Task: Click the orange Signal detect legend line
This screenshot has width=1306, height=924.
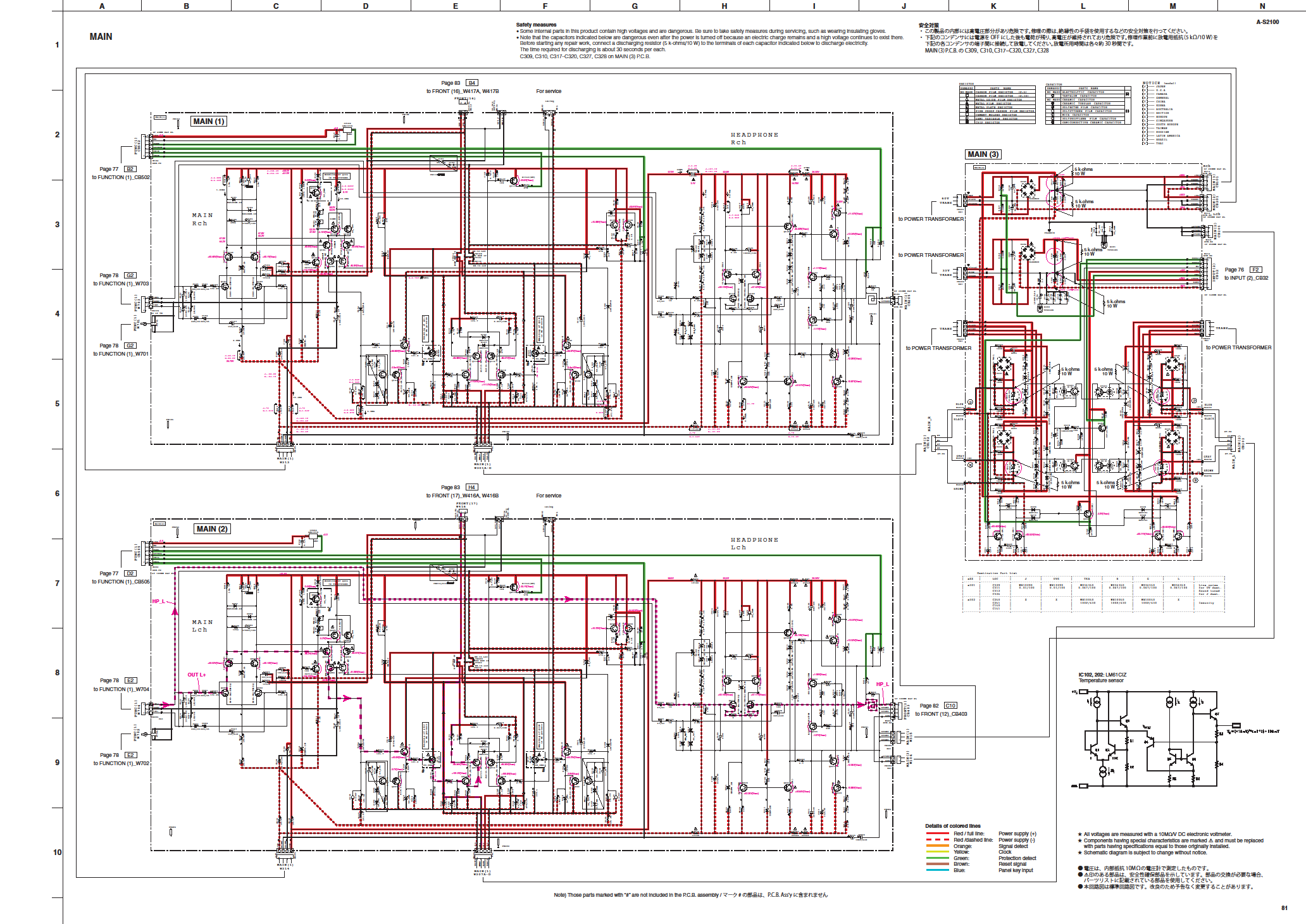Action: (937, 846)
